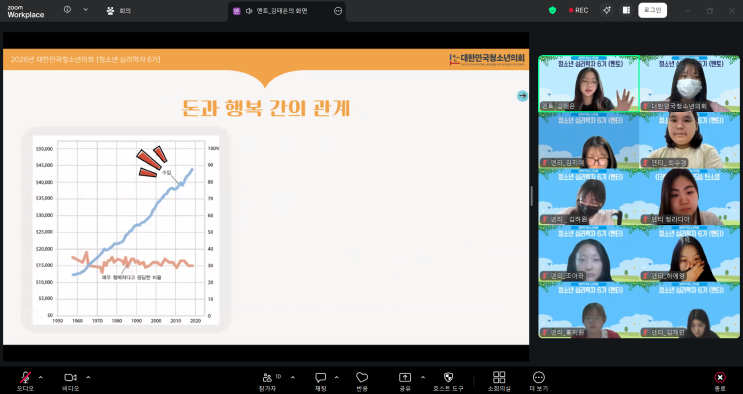This screenshot has width=743, height=394.
Task: Expand share options chevron beside 공유
Action: pyautogui.click(x=423, y=377)
